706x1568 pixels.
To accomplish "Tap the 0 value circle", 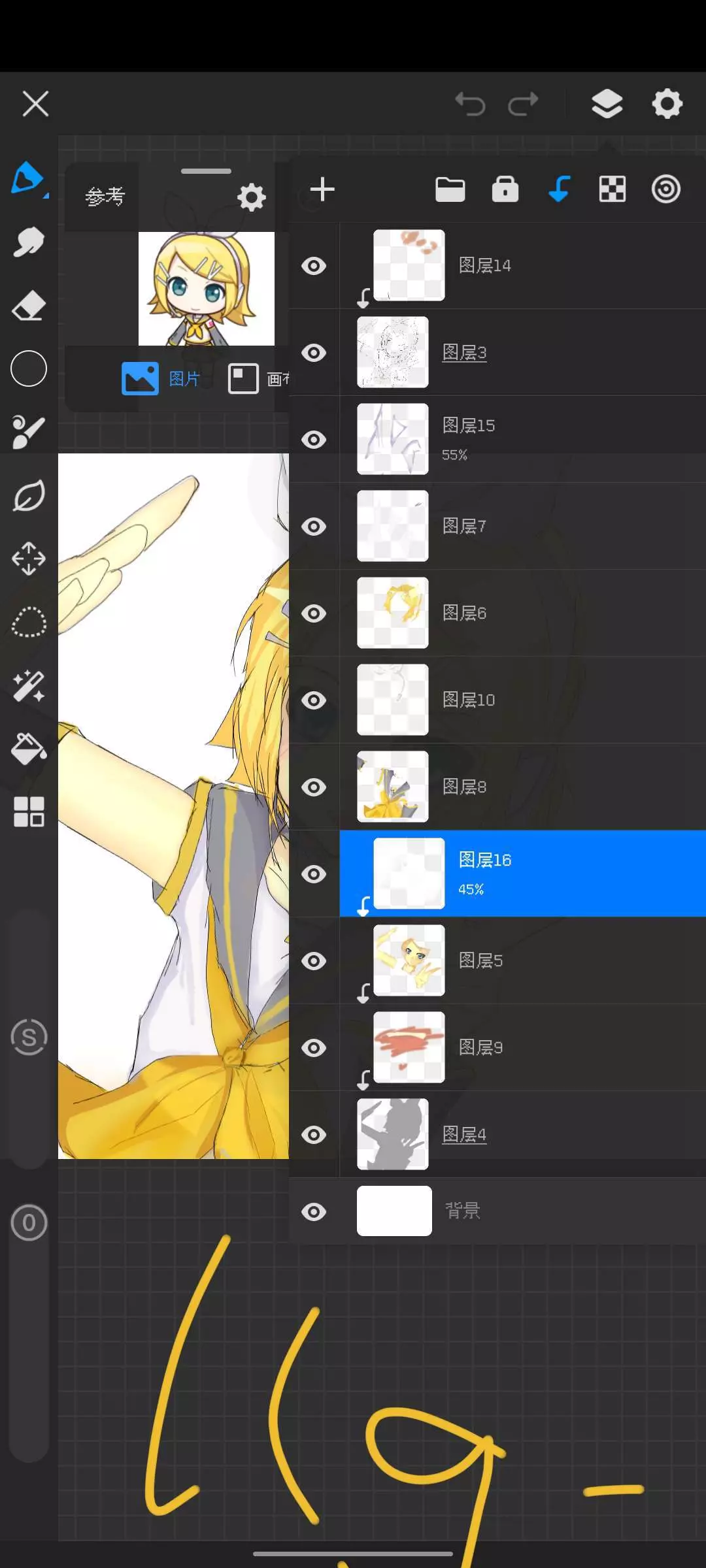I will 29,1222.
